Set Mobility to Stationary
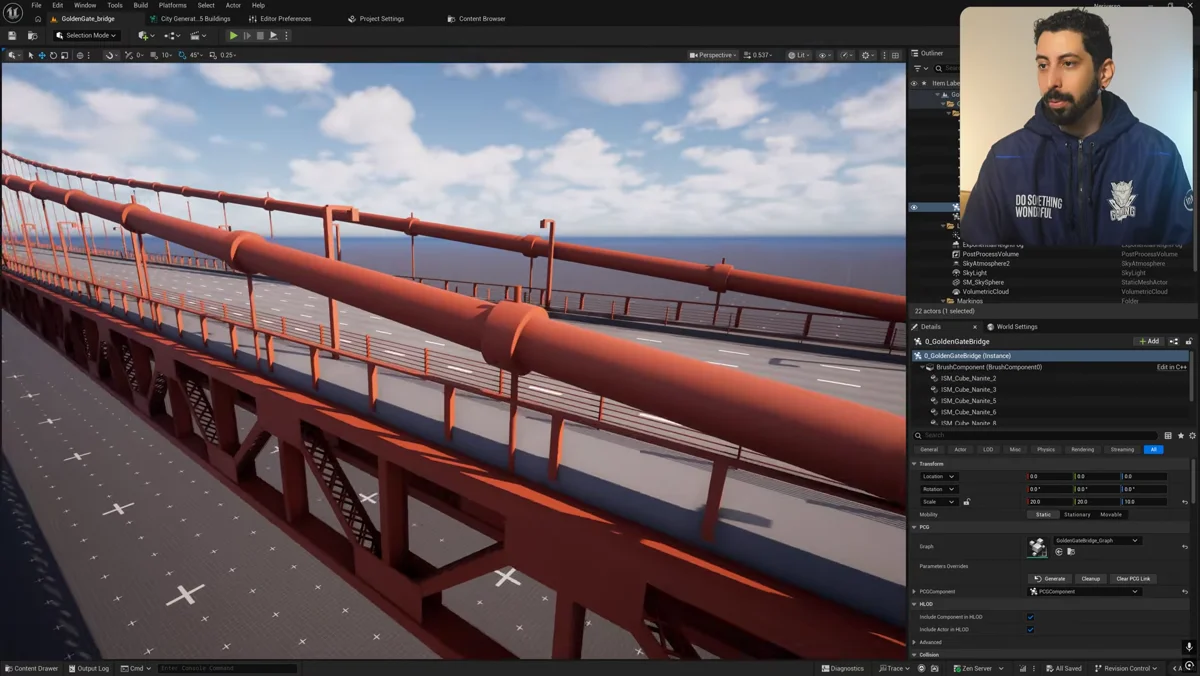The image size is (1200, 676). tap(1077, 515)
